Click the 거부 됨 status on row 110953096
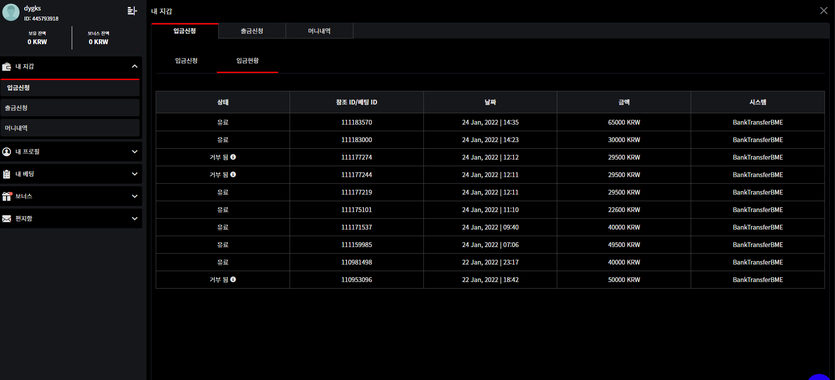 point(219,279)
